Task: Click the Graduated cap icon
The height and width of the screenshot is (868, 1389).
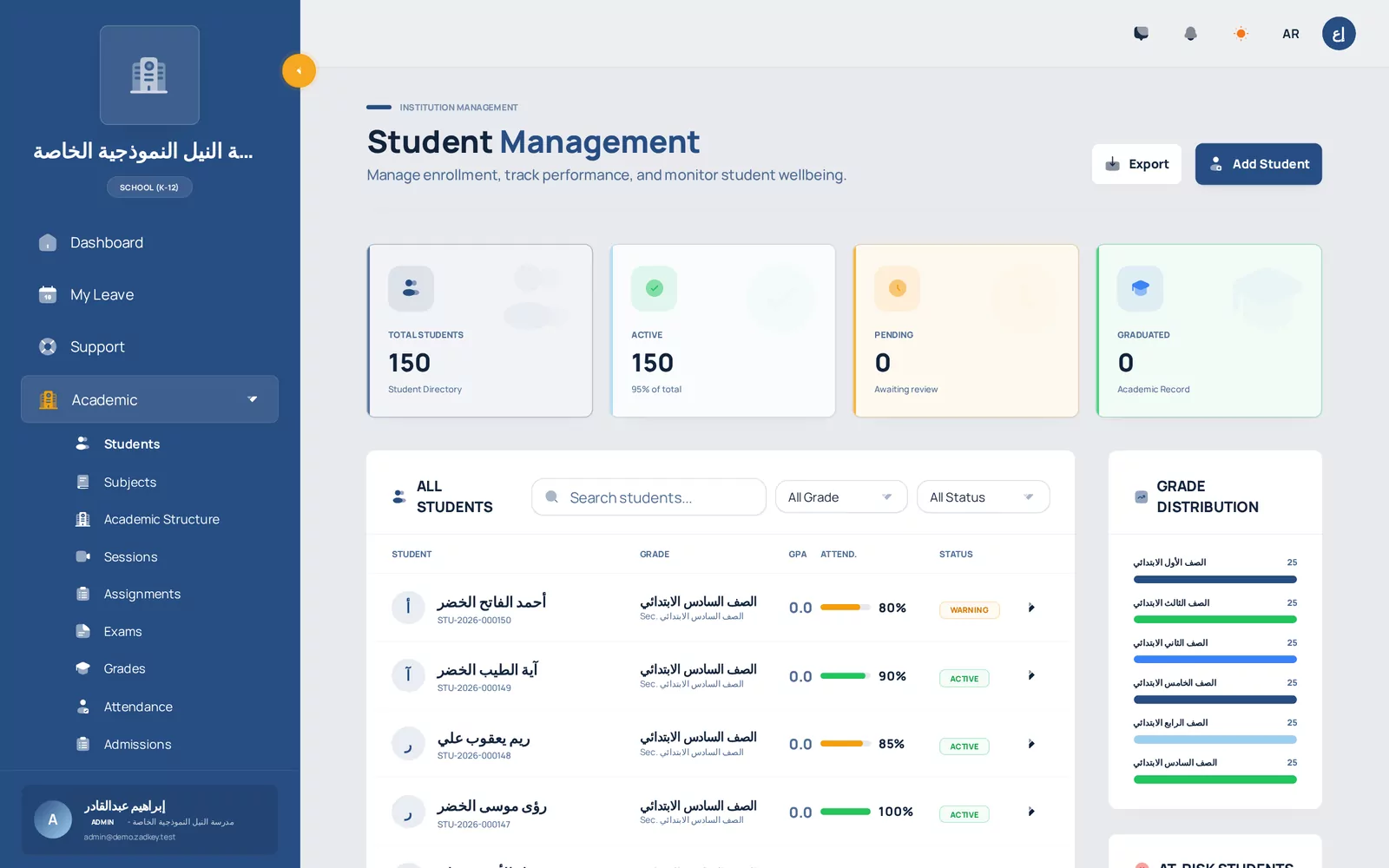Action: pos(1140,288)
